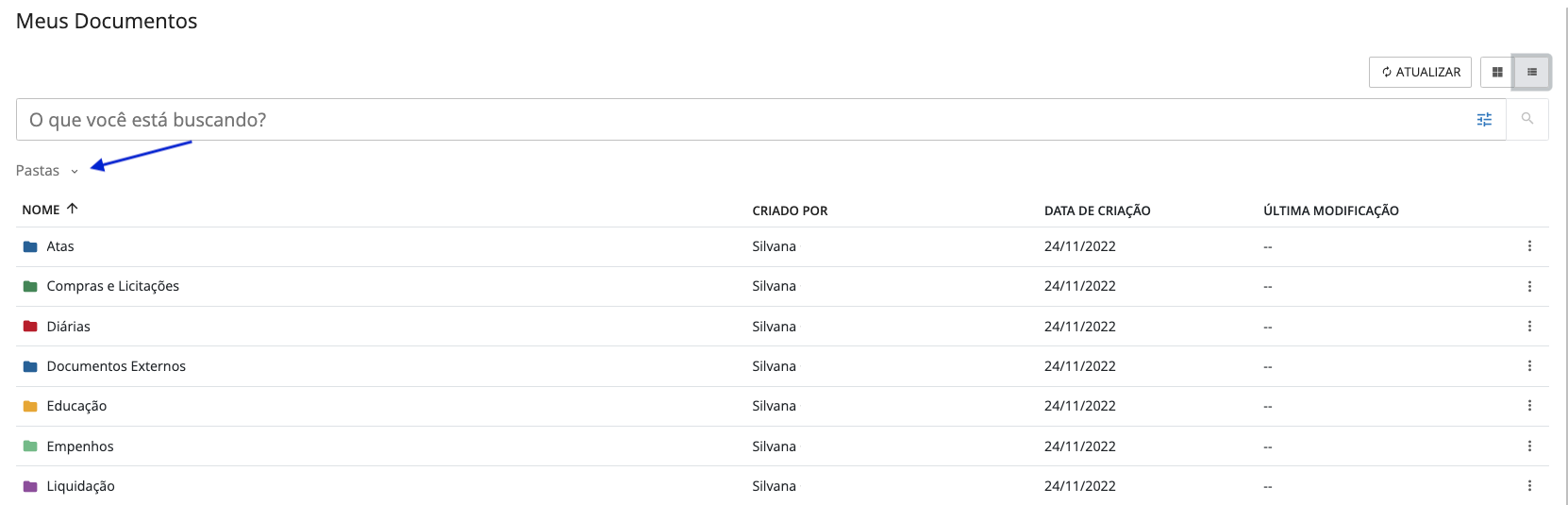Image resolution: width=1568 pixels, height=505 pixels.
Task: Expand the Pastas dropdown
Action: [x=47, y=171]
